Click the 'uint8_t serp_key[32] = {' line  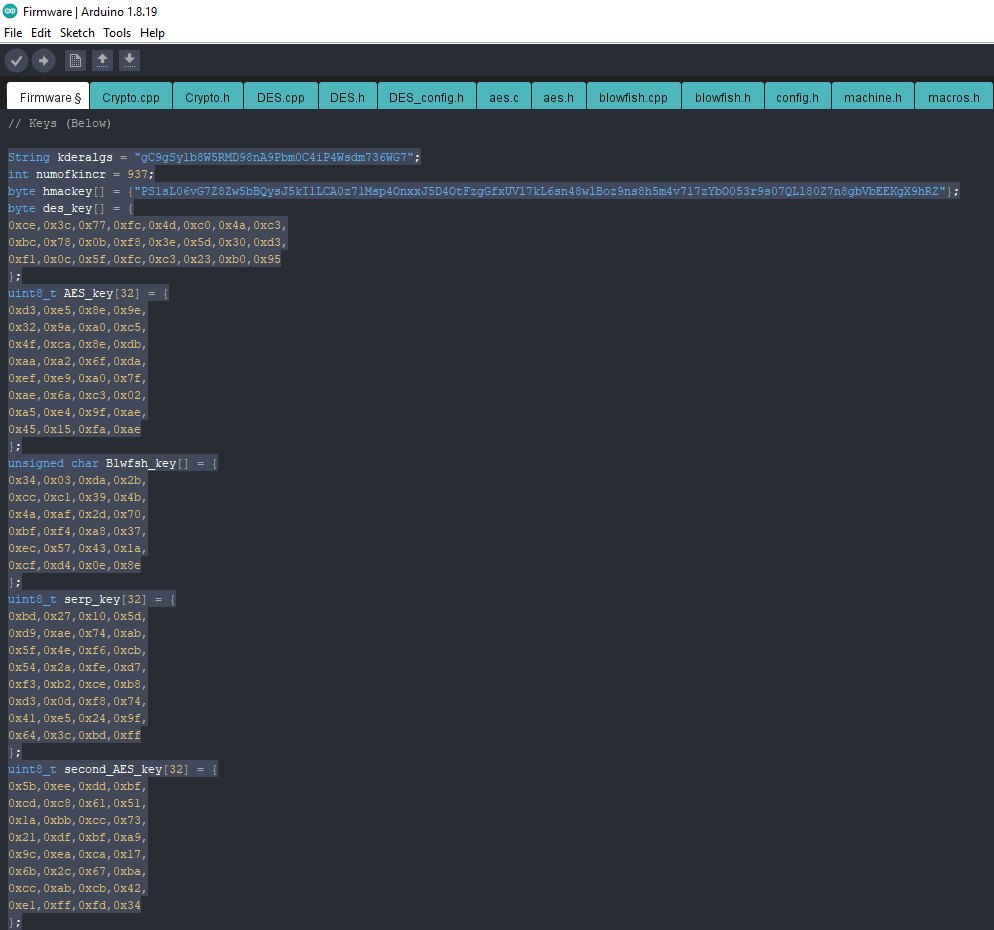pos(92,599)
